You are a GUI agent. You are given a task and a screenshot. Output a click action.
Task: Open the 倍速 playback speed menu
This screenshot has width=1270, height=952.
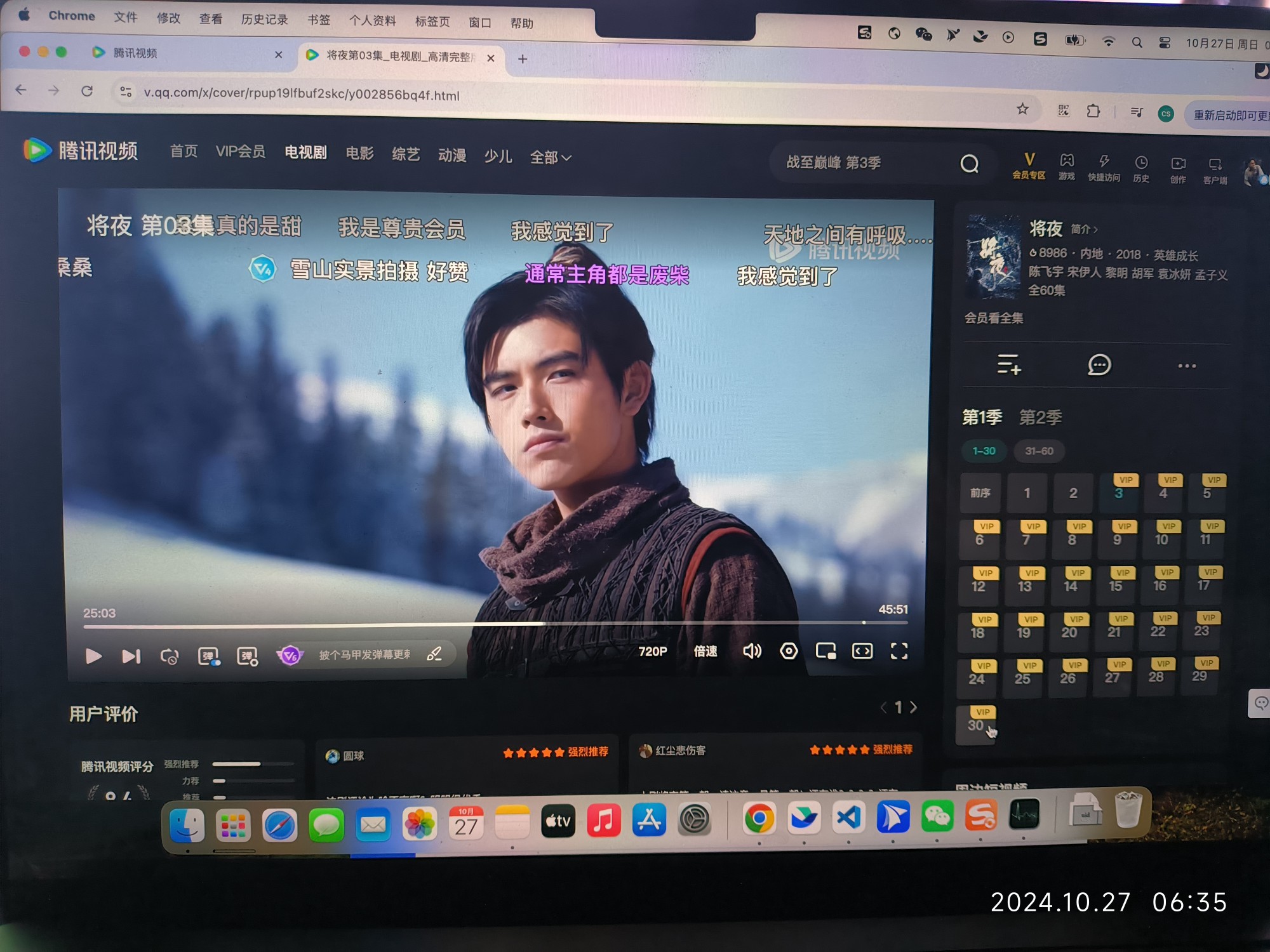point(705,651)
